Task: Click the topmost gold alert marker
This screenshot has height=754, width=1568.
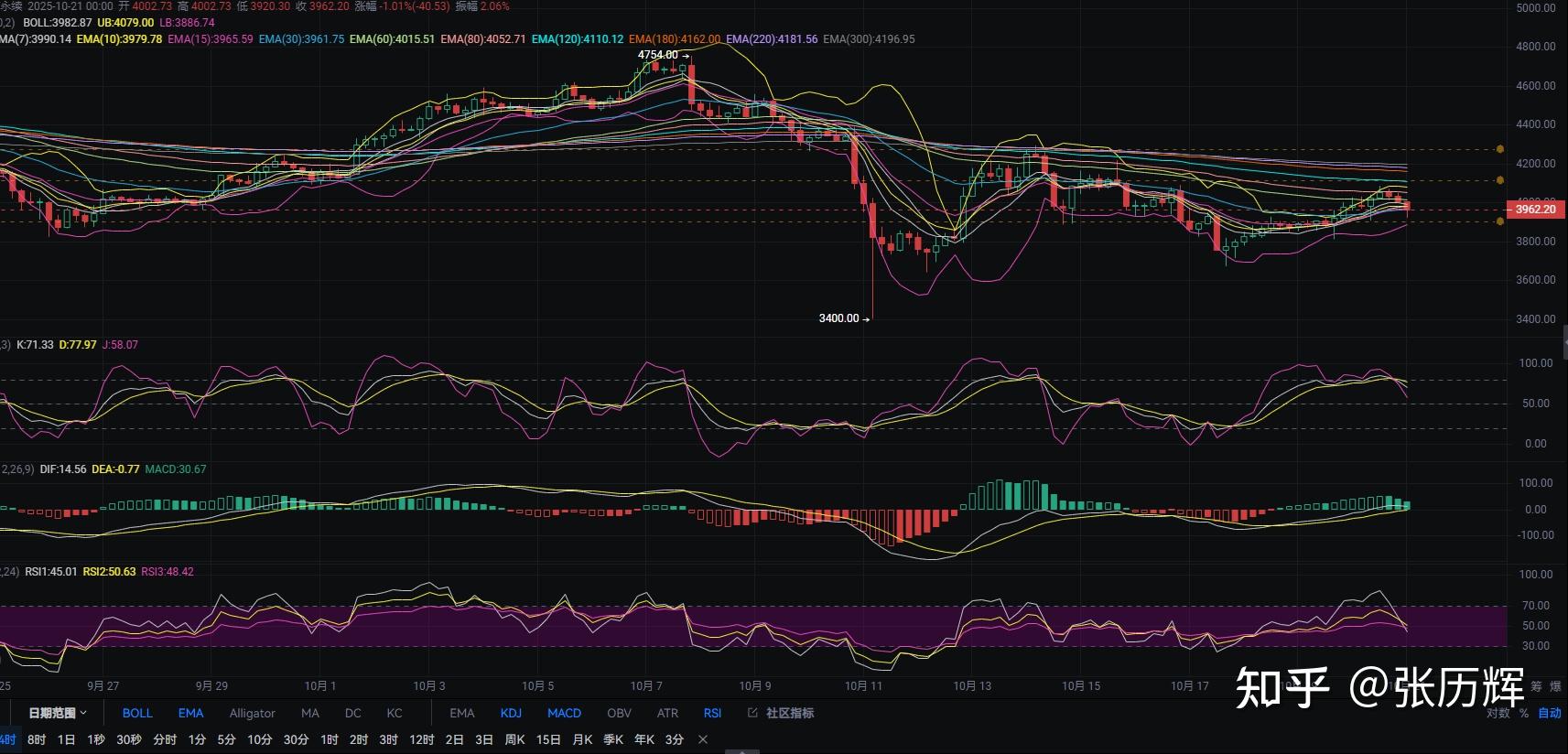Action: pyautogui.click(x=1499, y=148)
